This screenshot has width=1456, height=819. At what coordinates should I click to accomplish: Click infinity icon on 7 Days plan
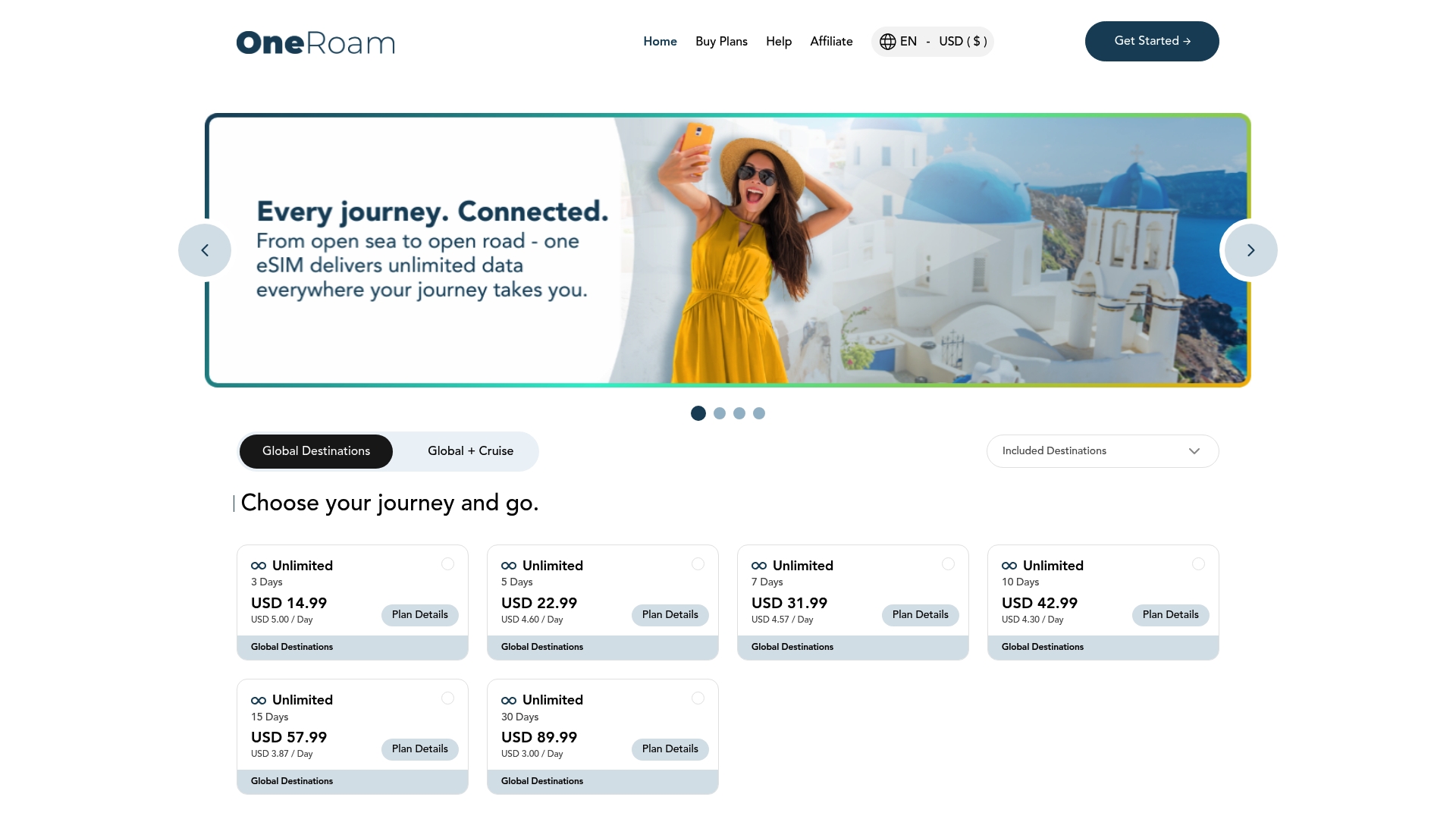click(759, 566)
